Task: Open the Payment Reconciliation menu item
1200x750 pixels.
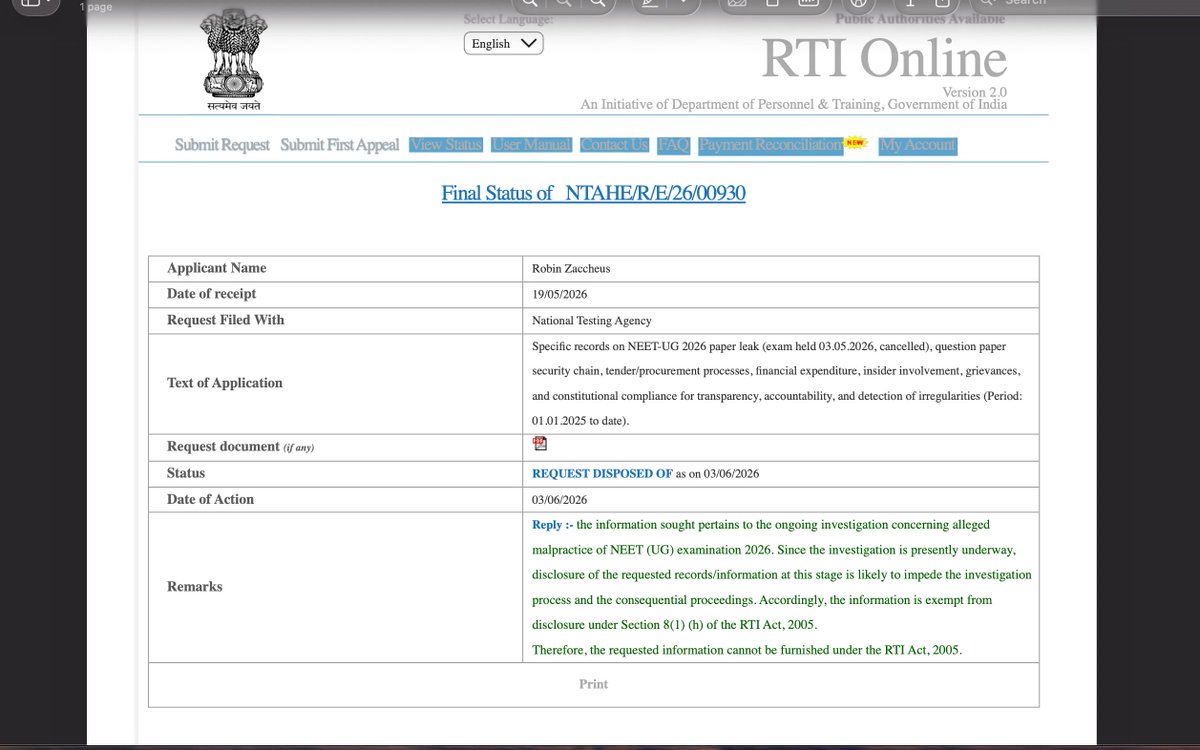Action: click(771, 145)
